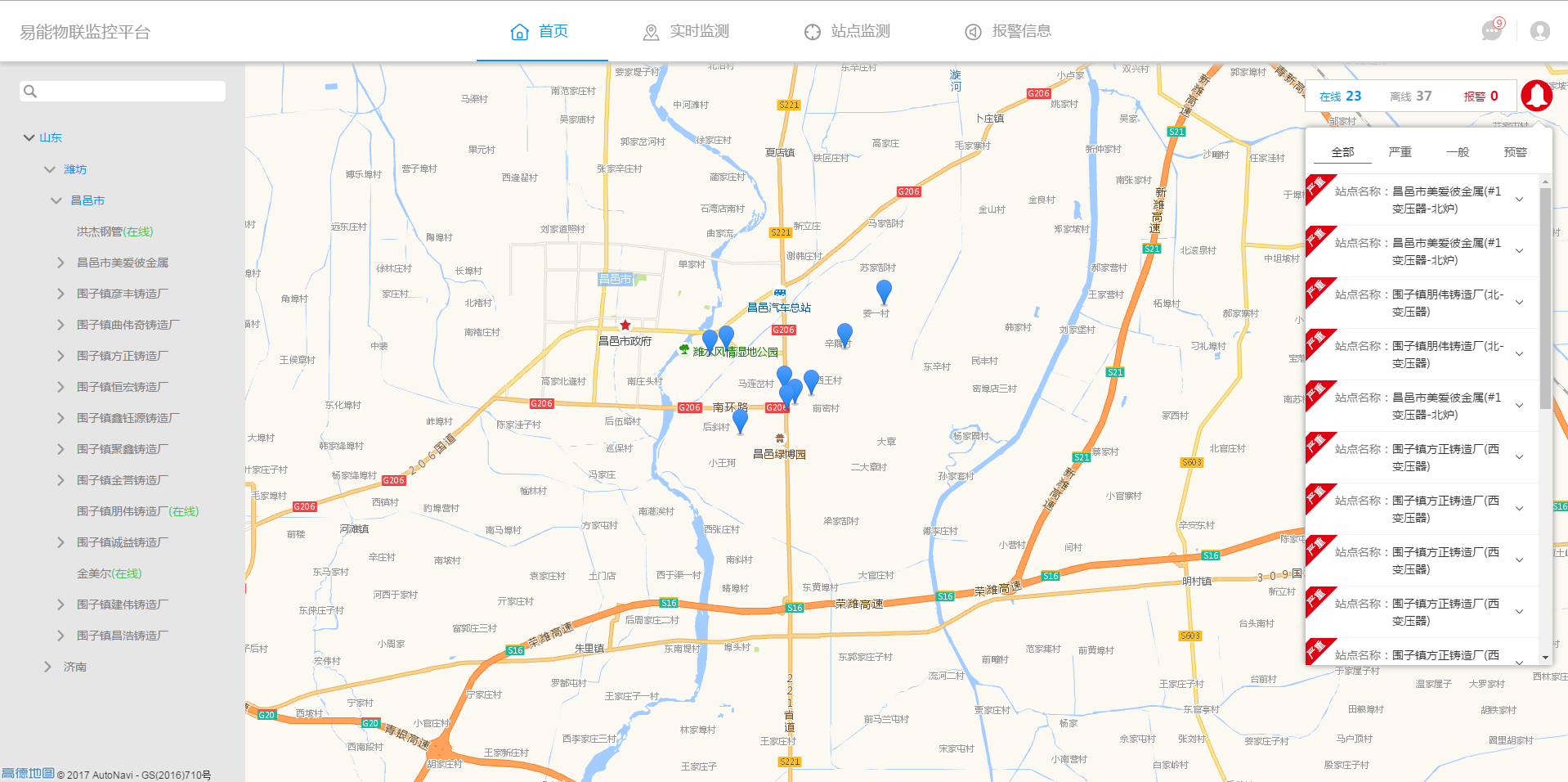Open the notification bell showing 9 alerts

[x=1490, y=31]
